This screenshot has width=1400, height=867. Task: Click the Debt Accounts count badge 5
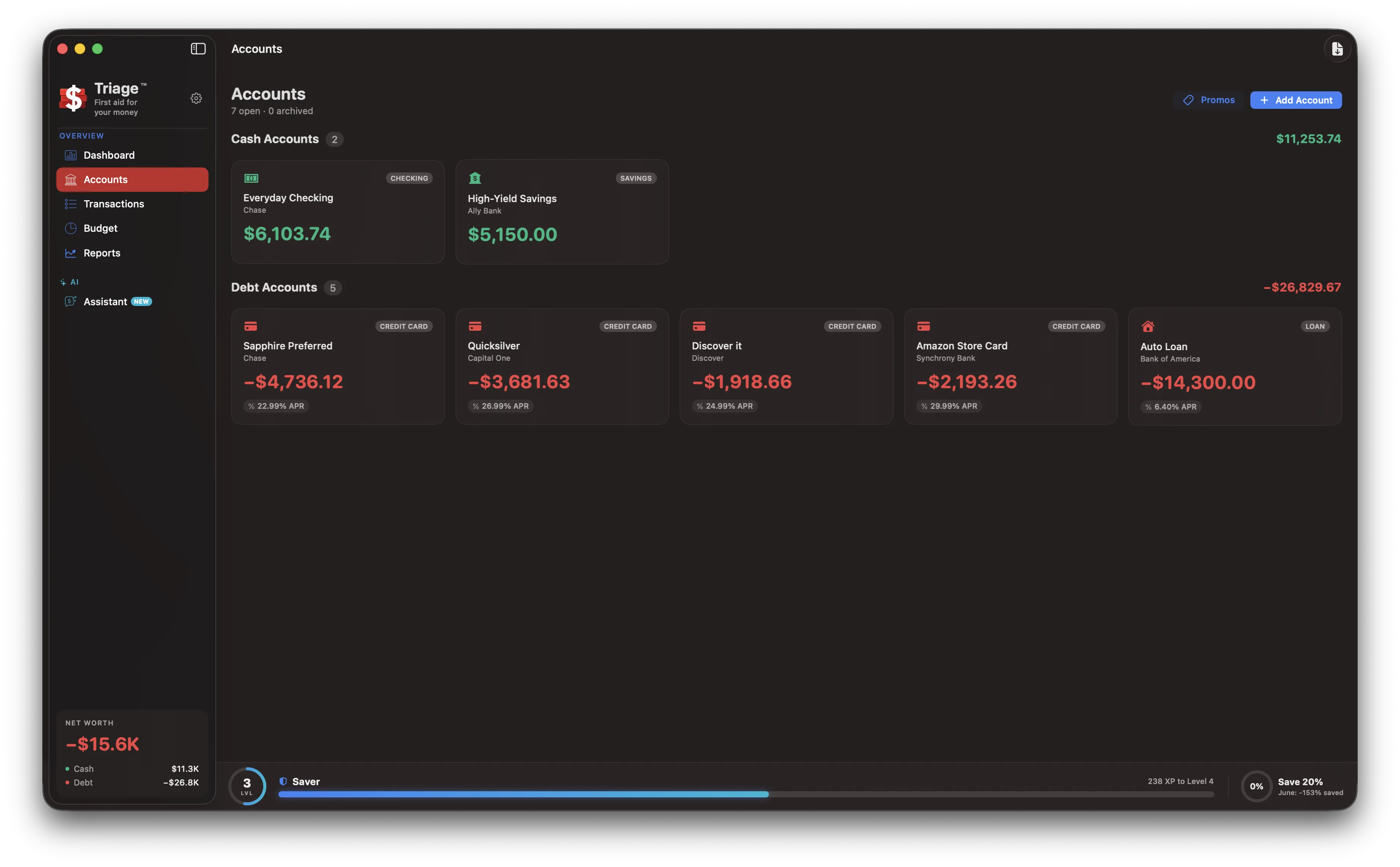pyautogui.click(x=332, y=288)
